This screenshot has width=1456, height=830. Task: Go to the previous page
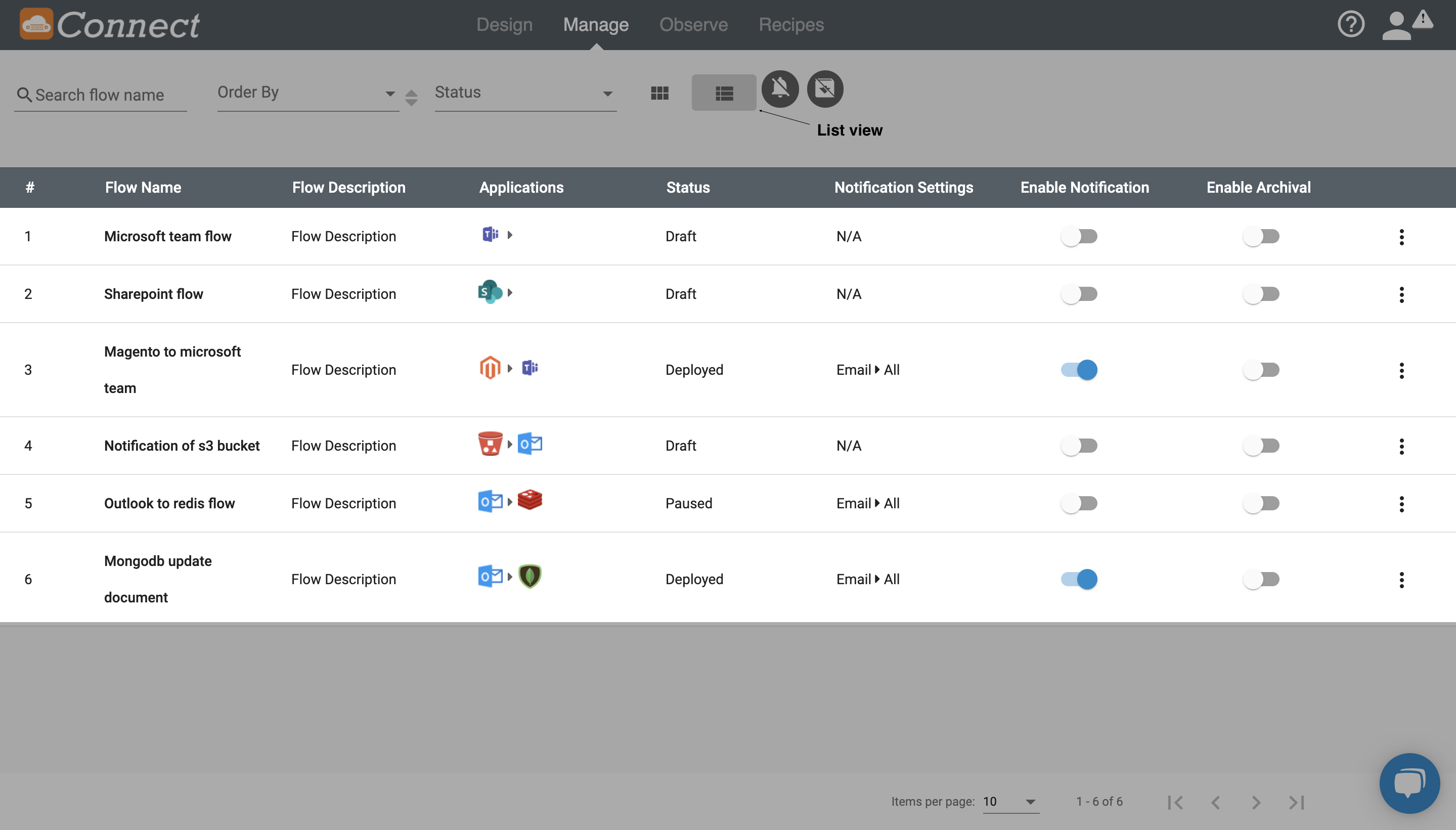tap(1215, 802)
